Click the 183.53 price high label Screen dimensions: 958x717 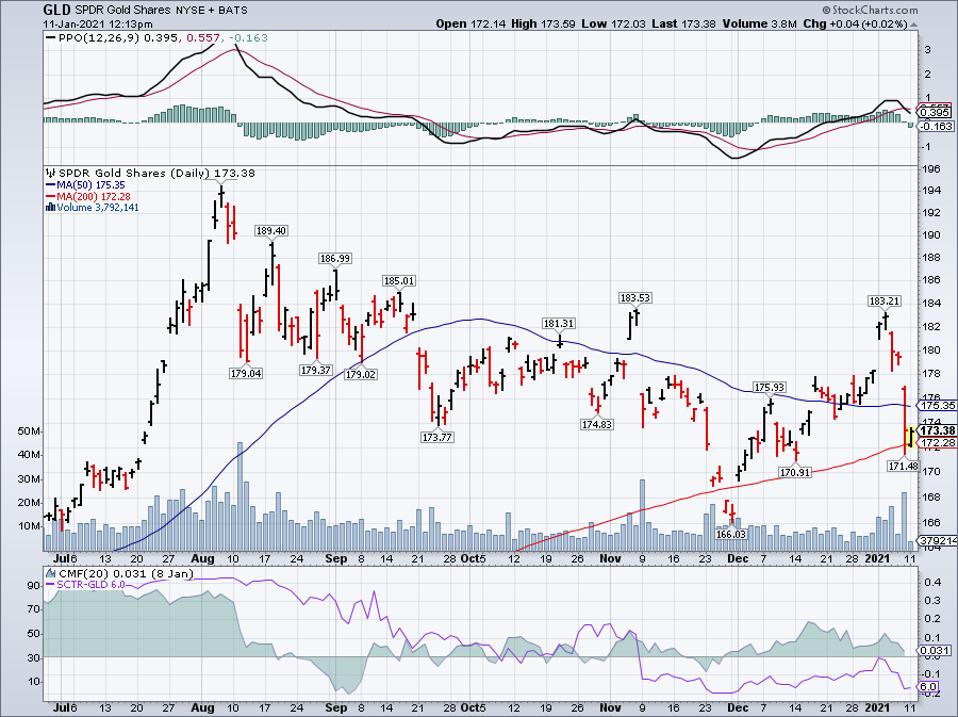click(635, 298)
